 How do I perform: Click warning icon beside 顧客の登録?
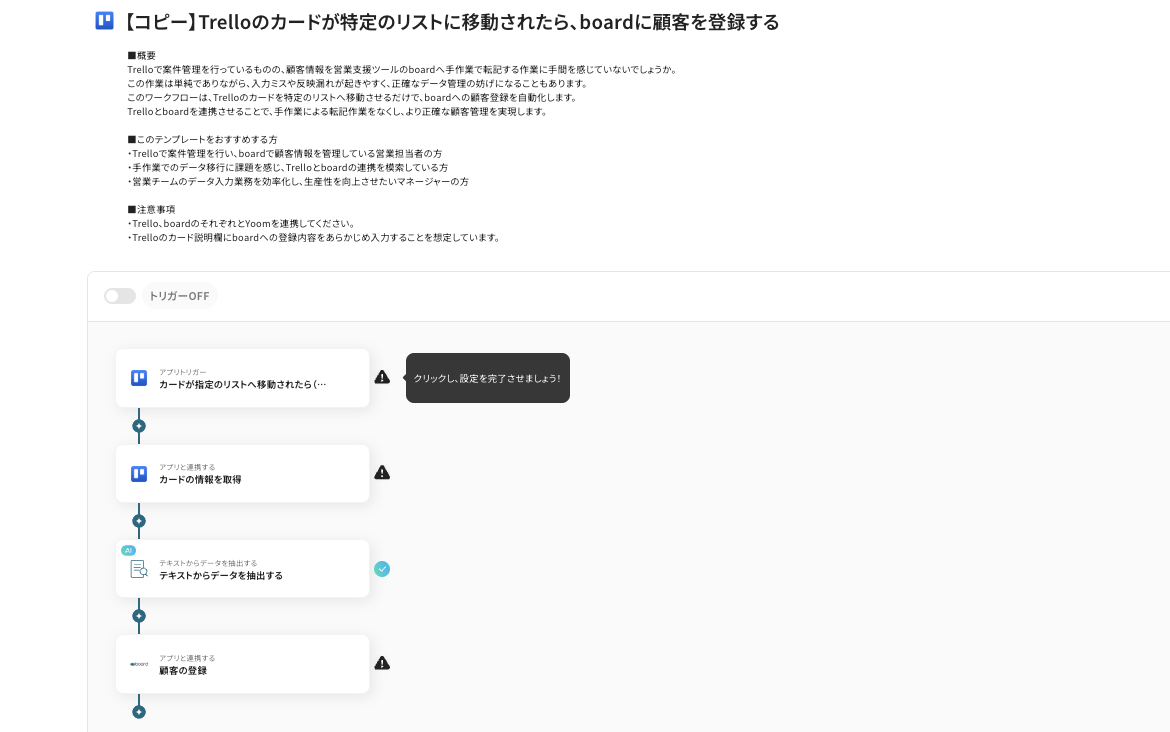tap(382, 663)
